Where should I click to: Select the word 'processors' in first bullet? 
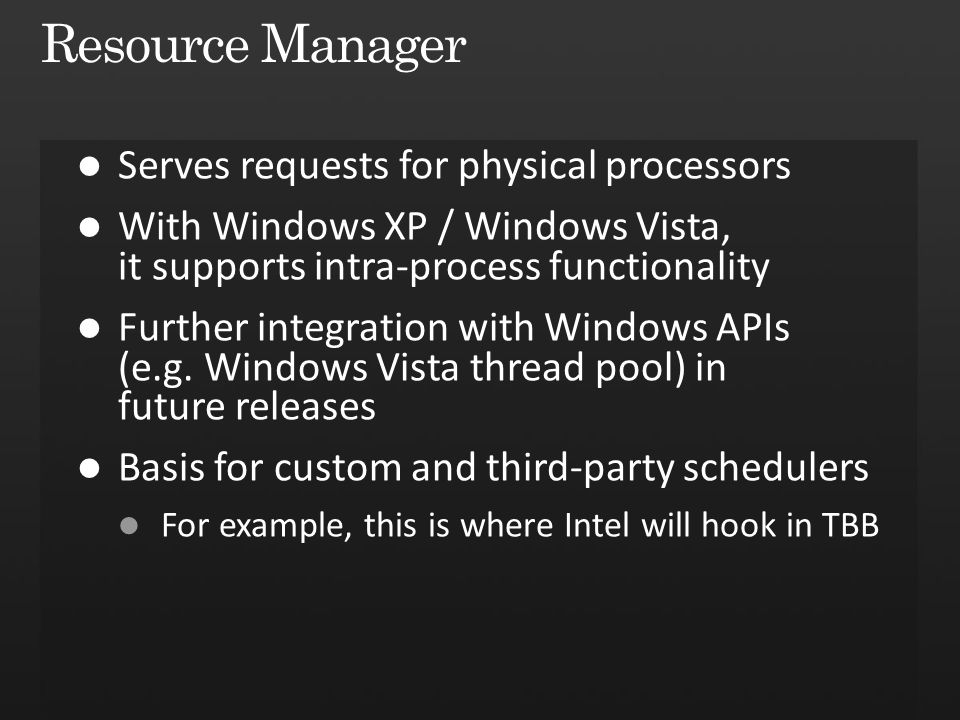(698, 168)
